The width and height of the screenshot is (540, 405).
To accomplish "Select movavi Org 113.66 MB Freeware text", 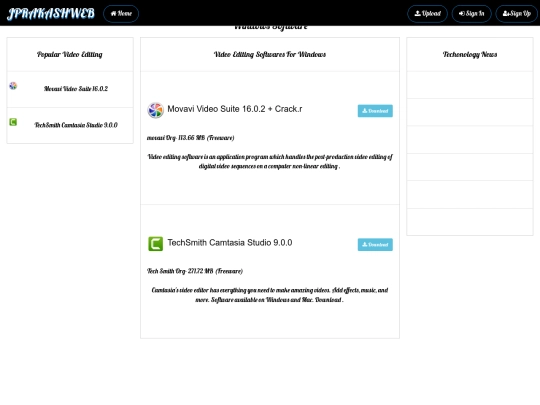I will pos(190,138).
